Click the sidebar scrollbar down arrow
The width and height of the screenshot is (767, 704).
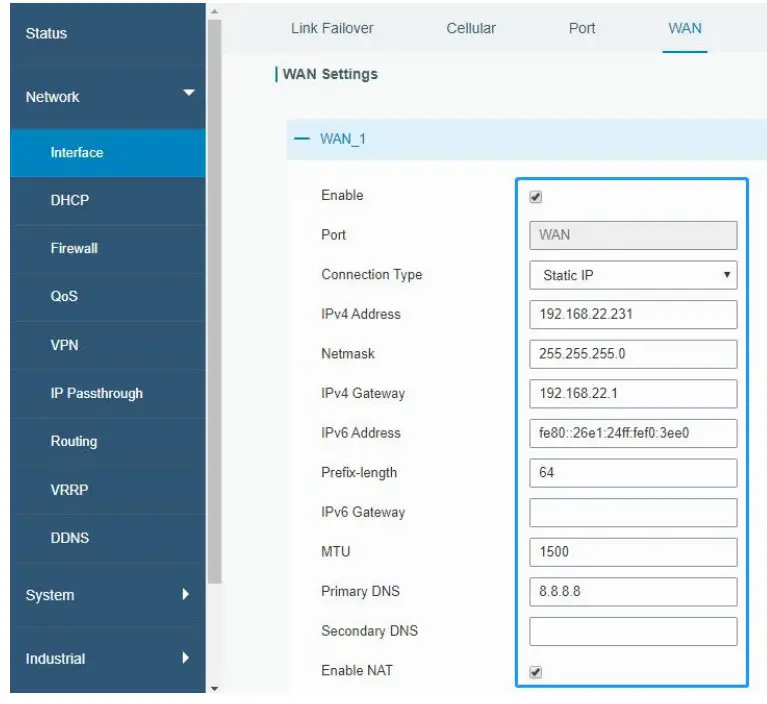point(214,688)
